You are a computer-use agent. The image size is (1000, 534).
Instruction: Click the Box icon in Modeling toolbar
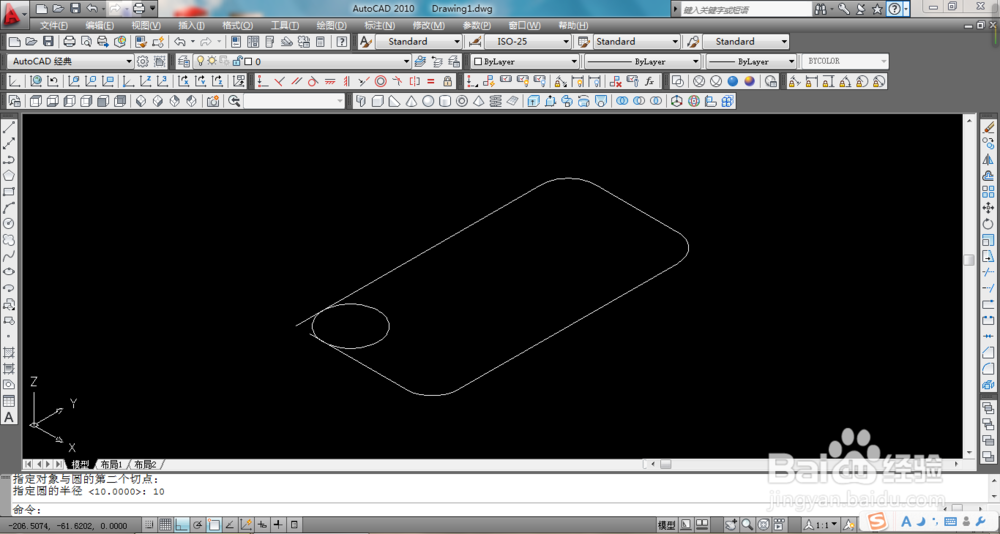point(378,101)
